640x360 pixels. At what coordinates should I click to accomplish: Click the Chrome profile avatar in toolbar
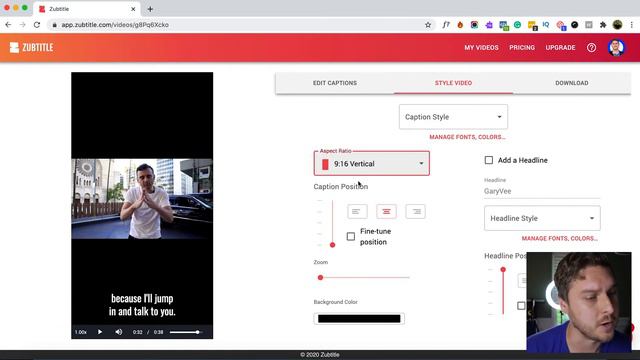point(617,25)
